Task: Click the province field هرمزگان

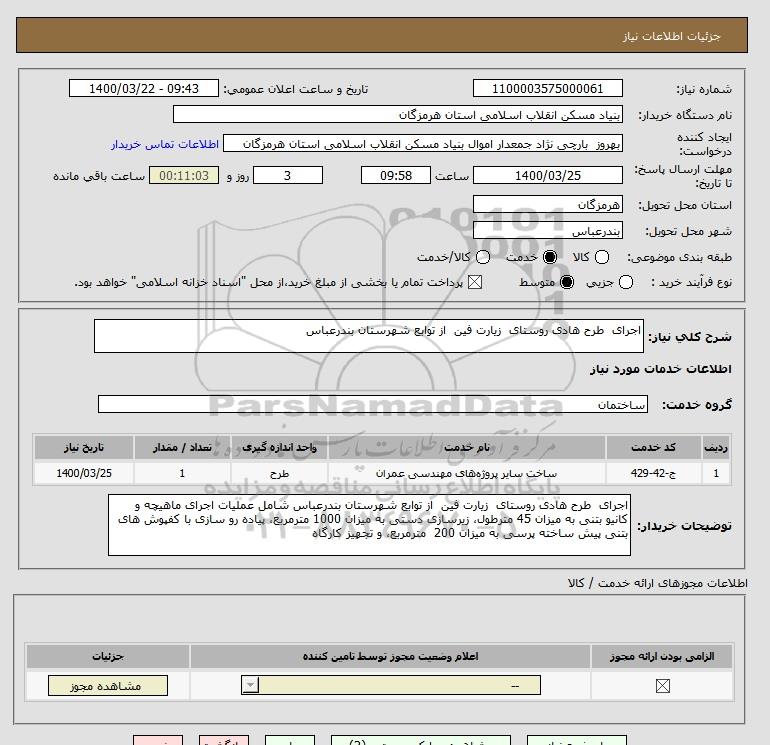Action: 548,204
